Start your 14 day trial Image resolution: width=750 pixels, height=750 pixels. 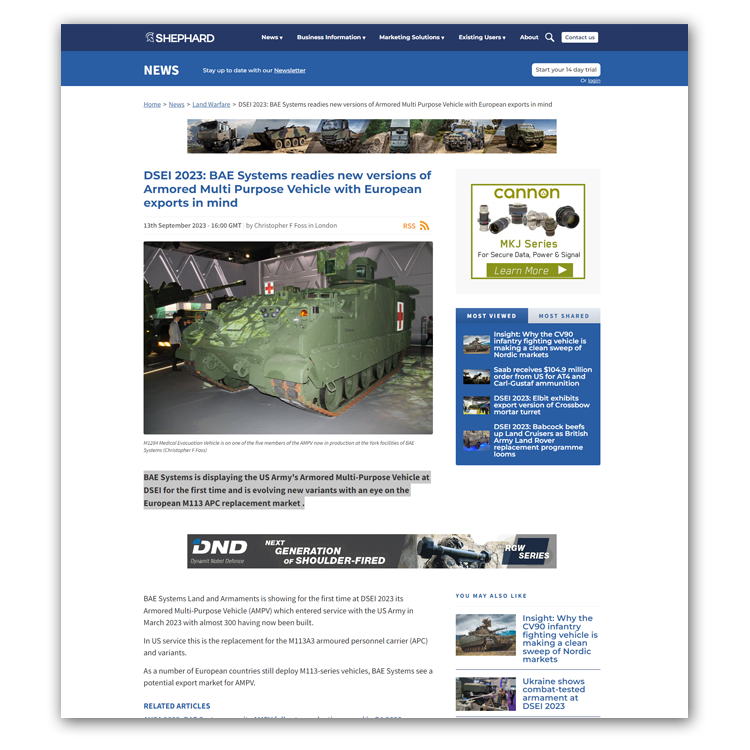coord(566,70)
